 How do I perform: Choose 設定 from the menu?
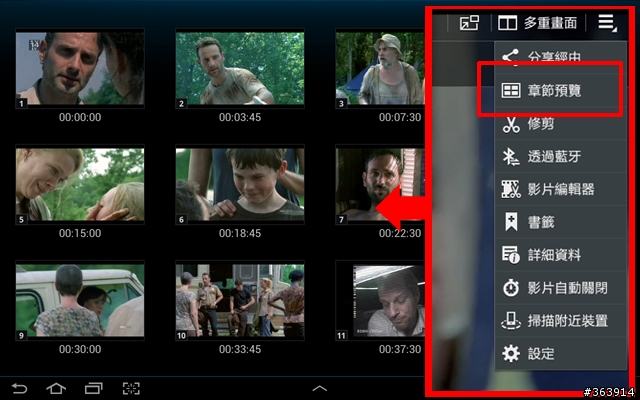point(560,353)
